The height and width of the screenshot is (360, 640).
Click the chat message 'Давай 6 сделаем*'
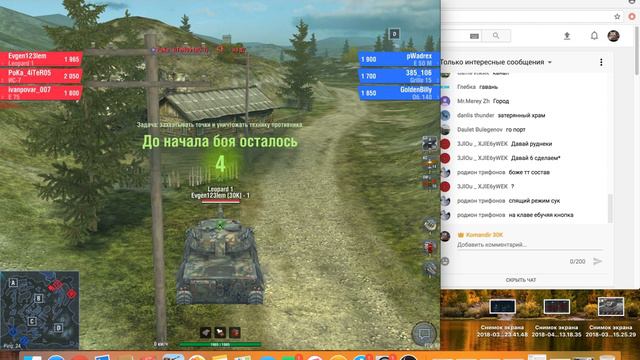click(536, 158)
